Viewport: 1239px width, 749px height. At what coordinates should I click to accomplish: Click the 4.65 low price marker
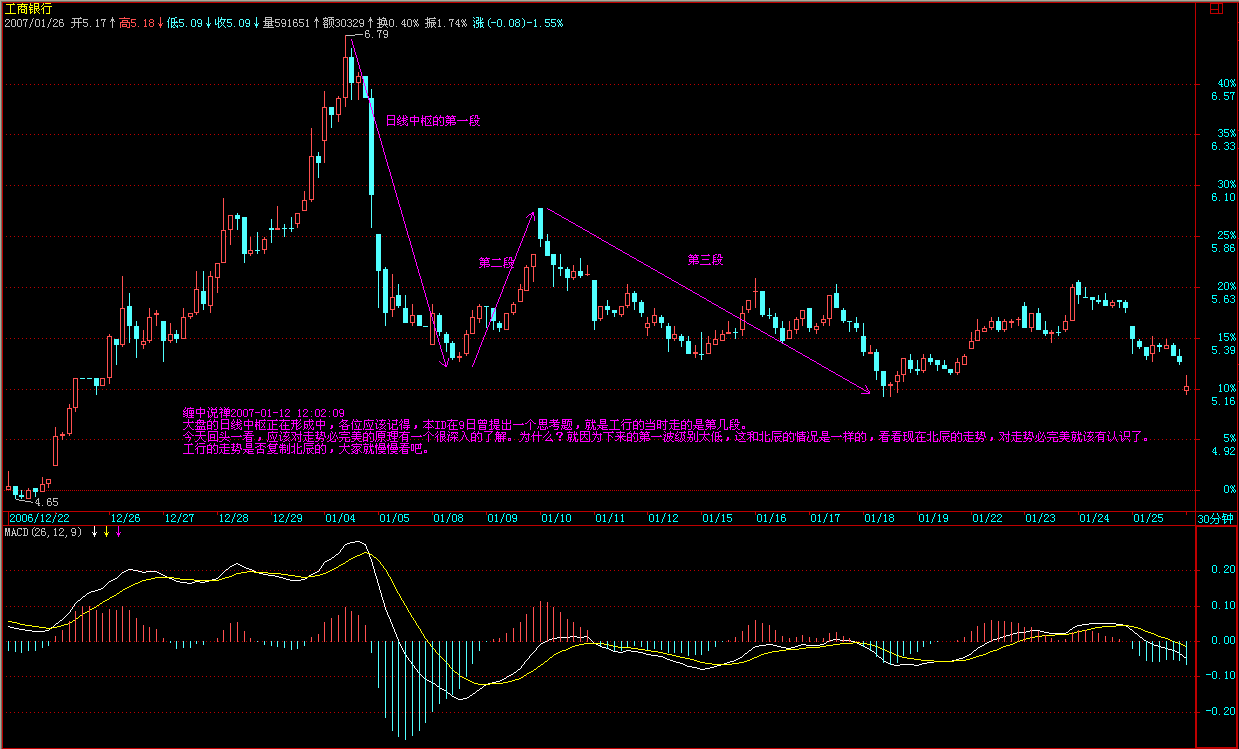pyautogui.click(x=46, y=502)
